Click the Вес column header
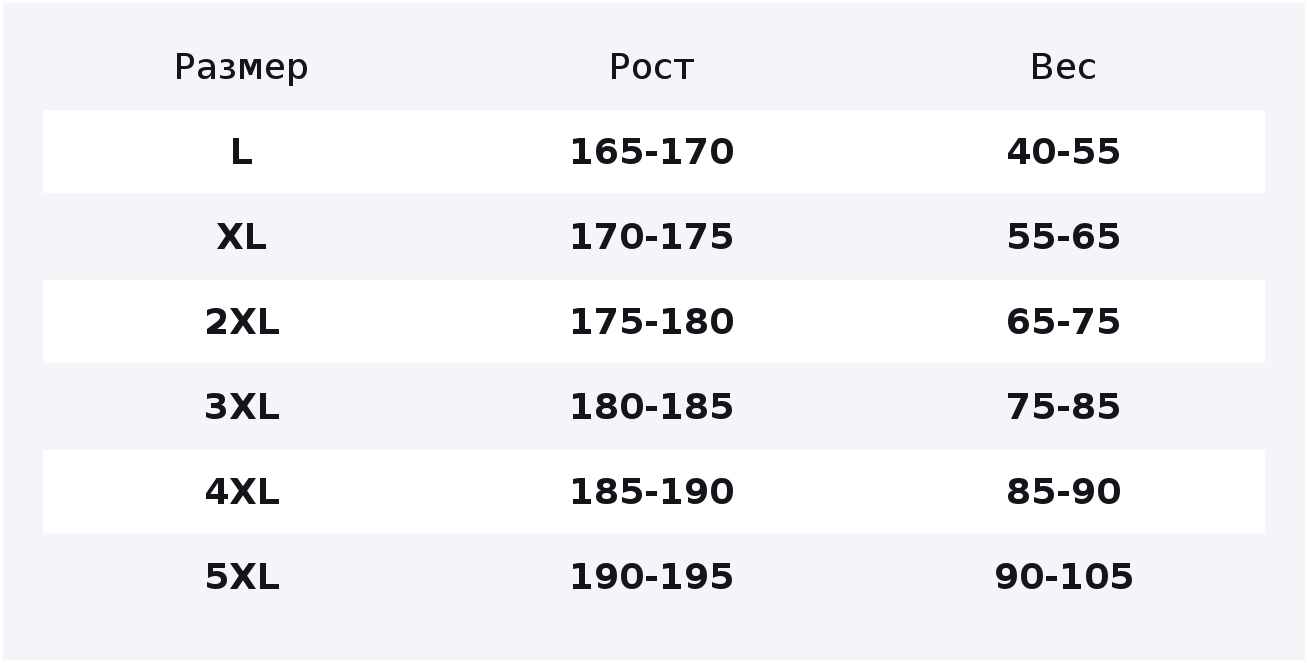1308x663 pixels. [x=1063, y=68]
